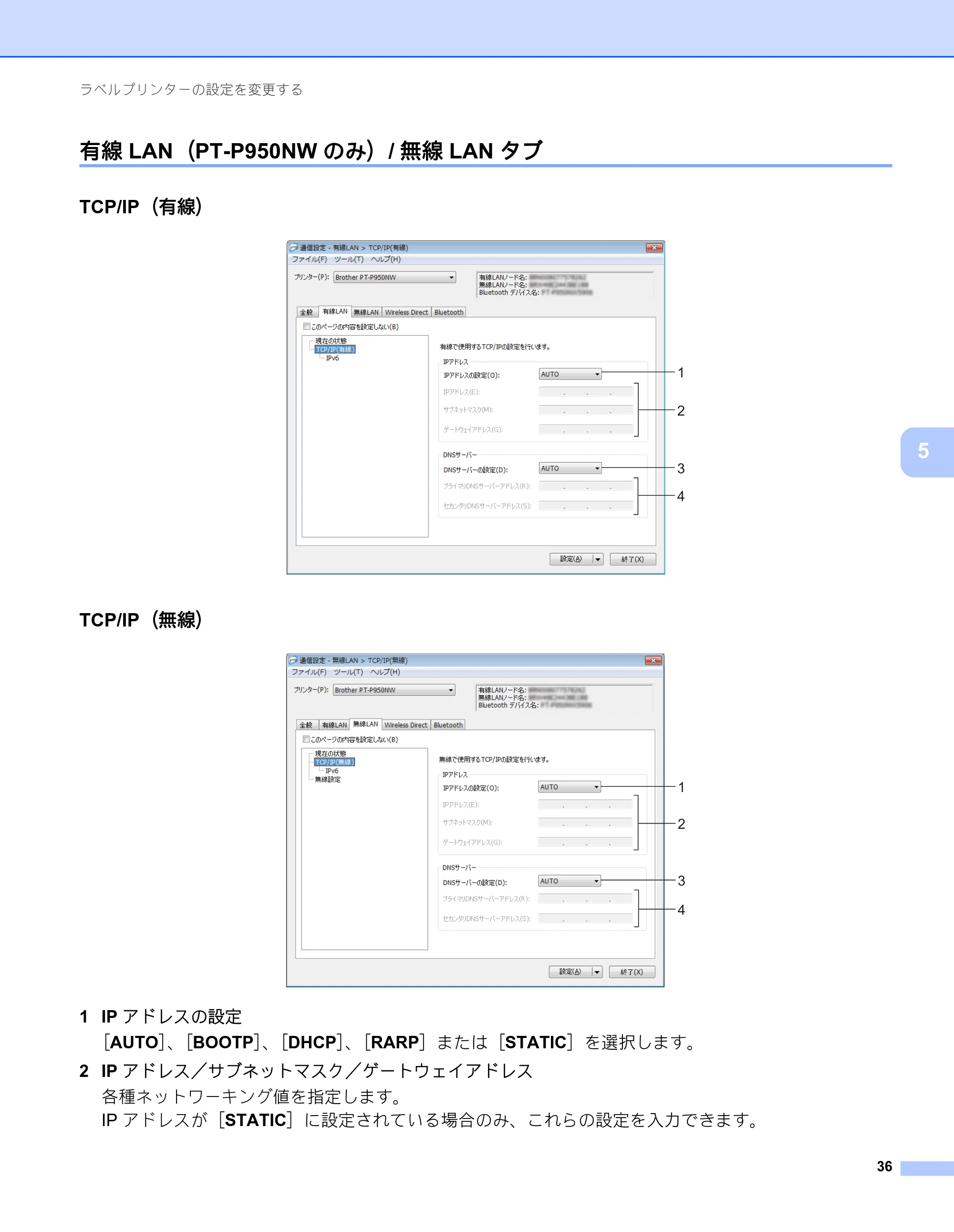954x1232 pixels.
Task: Open Bluetooth tab in the wired dialog
Action: coord(449,313)
